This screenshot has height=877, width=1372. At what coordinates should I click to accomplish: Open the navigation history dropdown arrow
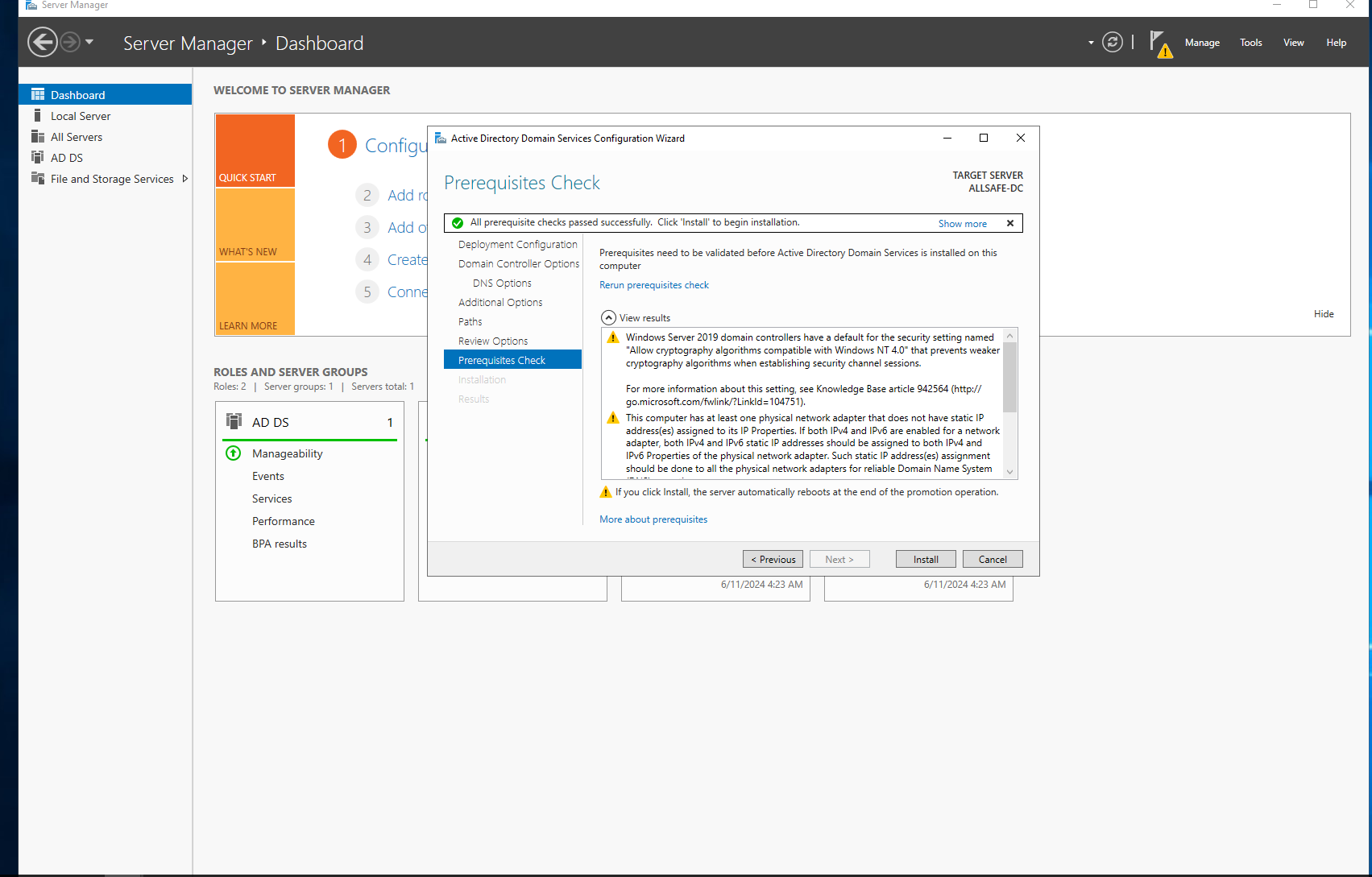point(89,42)
